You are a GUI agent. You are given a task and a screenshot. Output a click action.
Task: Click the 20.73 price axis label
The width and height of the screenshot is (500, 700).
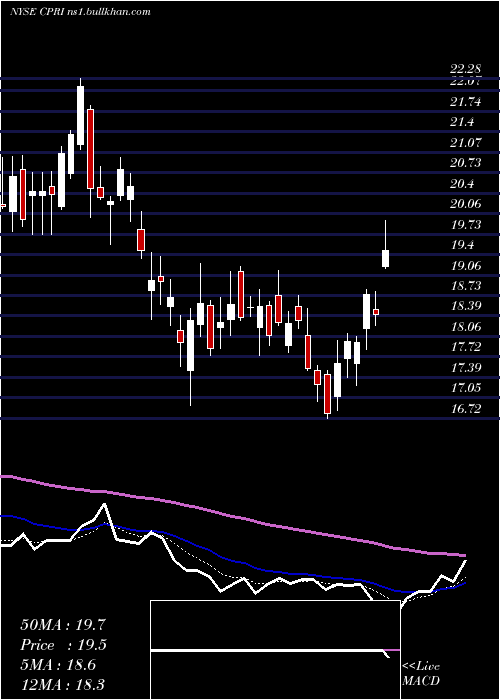click(466, 163)
